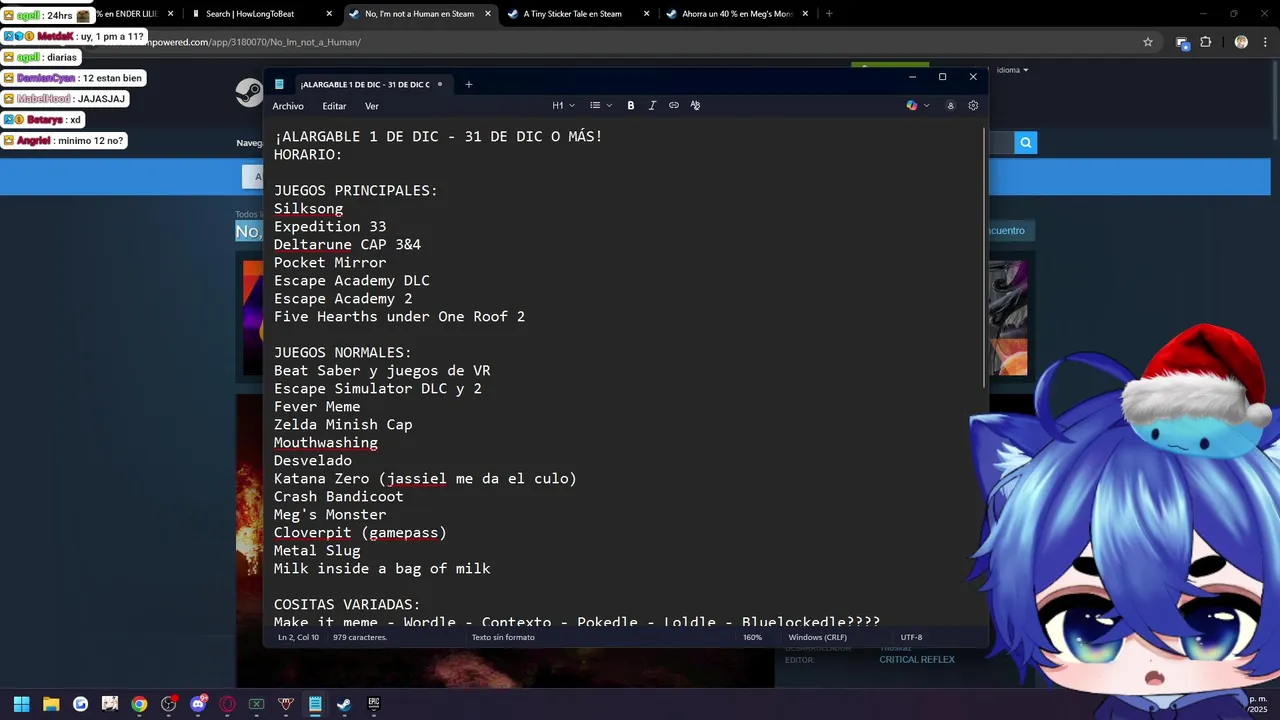Switch to Ahorra un 40 % Meg's Monster tab
Image resolution: width=1280 pixels, height=720 pixels.
pyautogui.click(x=736, y=14)
